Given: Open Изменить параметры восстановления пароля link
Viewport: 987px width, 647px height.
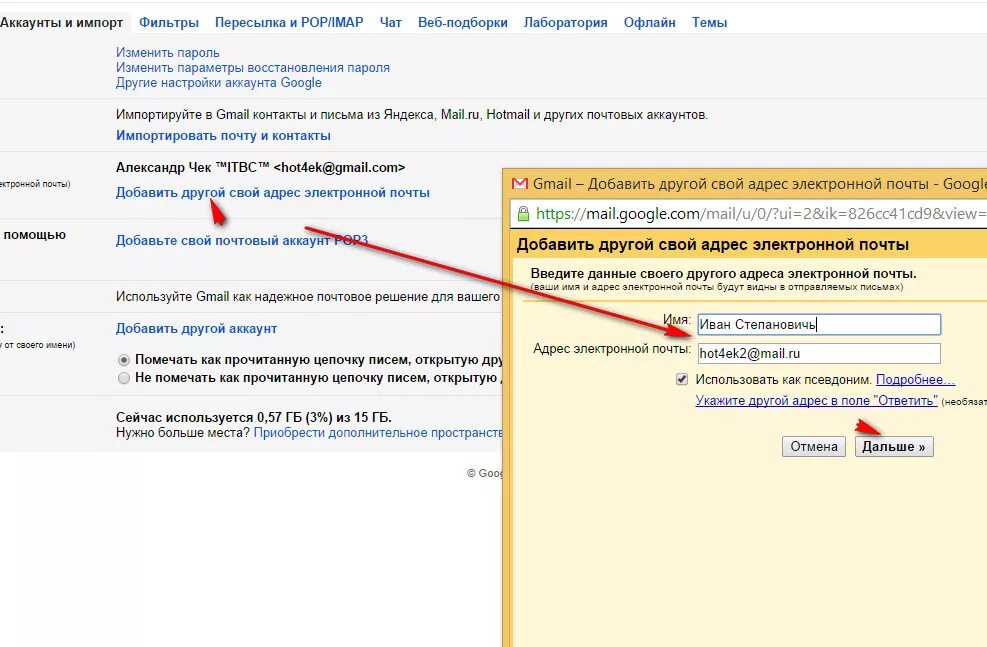Looking at the screenshot, I should coord(252,68).
